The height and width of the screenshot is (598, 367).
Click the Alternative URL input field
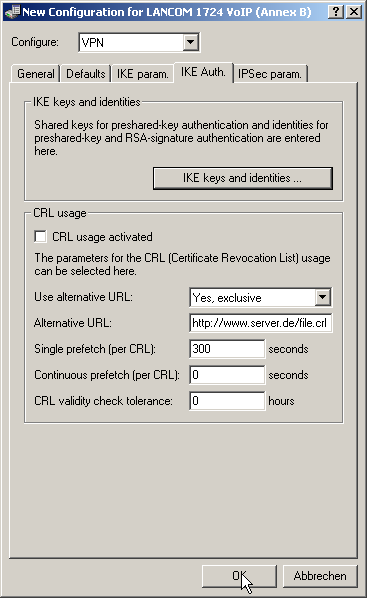(260, 323)
